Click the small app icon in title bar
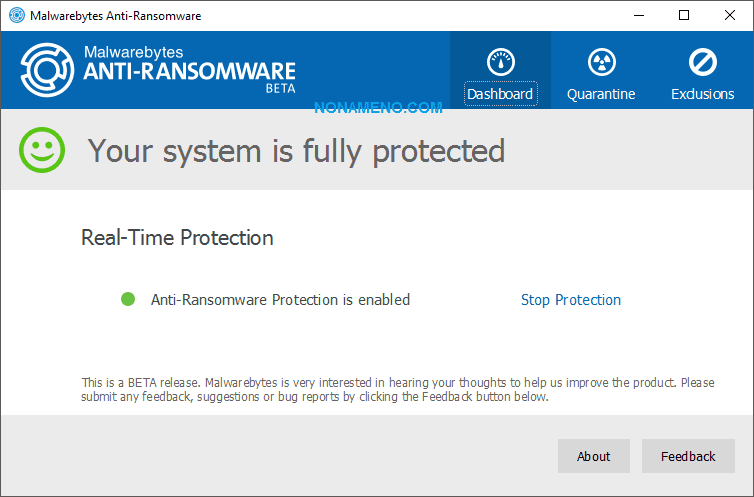The height and width of the screenshot is (497, 754). [17, 15]
